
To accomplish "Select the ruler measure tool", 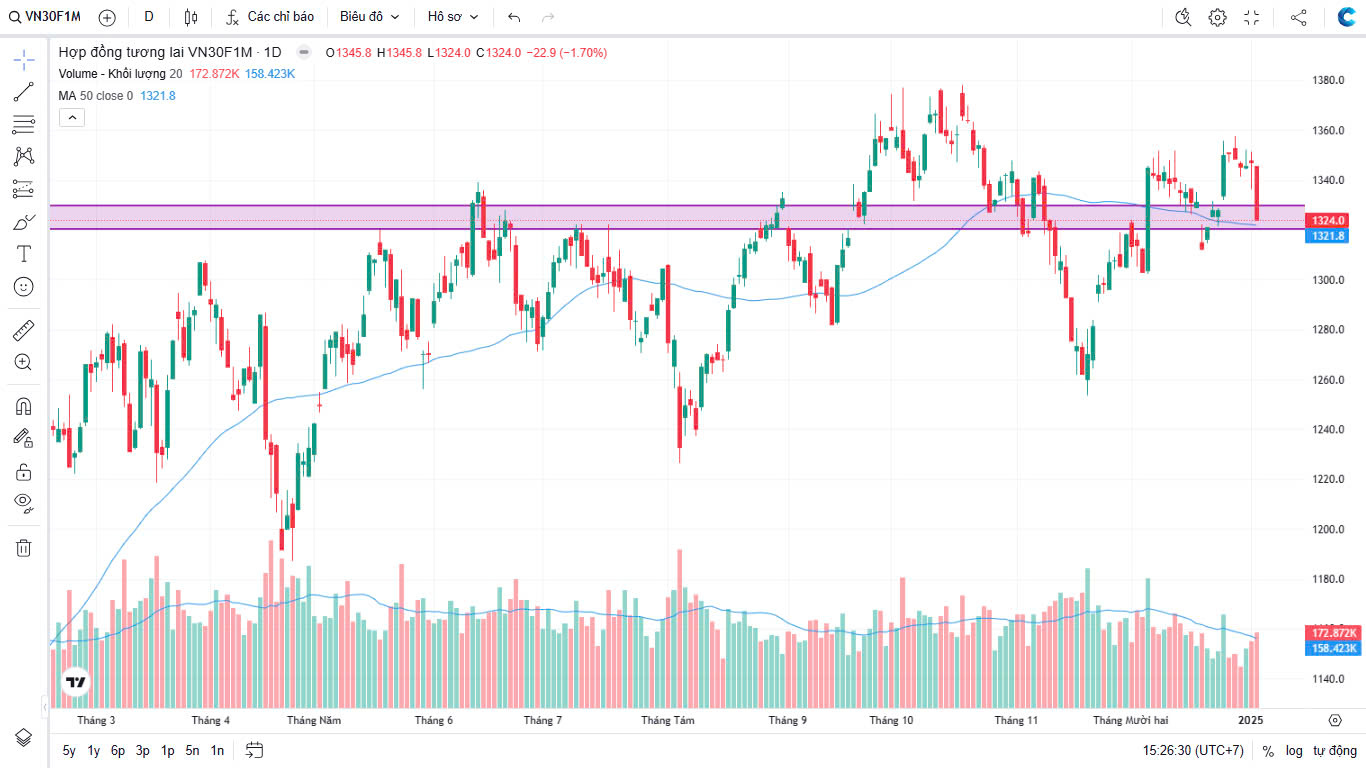I will [x=24, y=330].
